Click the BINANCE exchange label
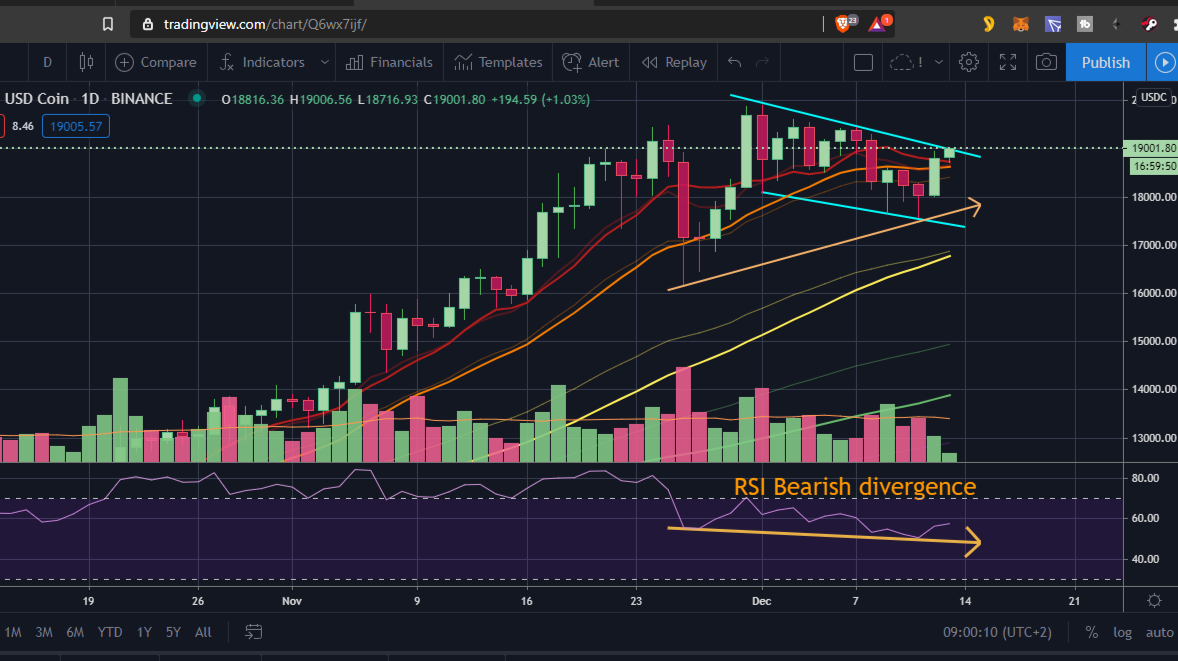Viewport: 1178px width, 661px height. [141, 98]
